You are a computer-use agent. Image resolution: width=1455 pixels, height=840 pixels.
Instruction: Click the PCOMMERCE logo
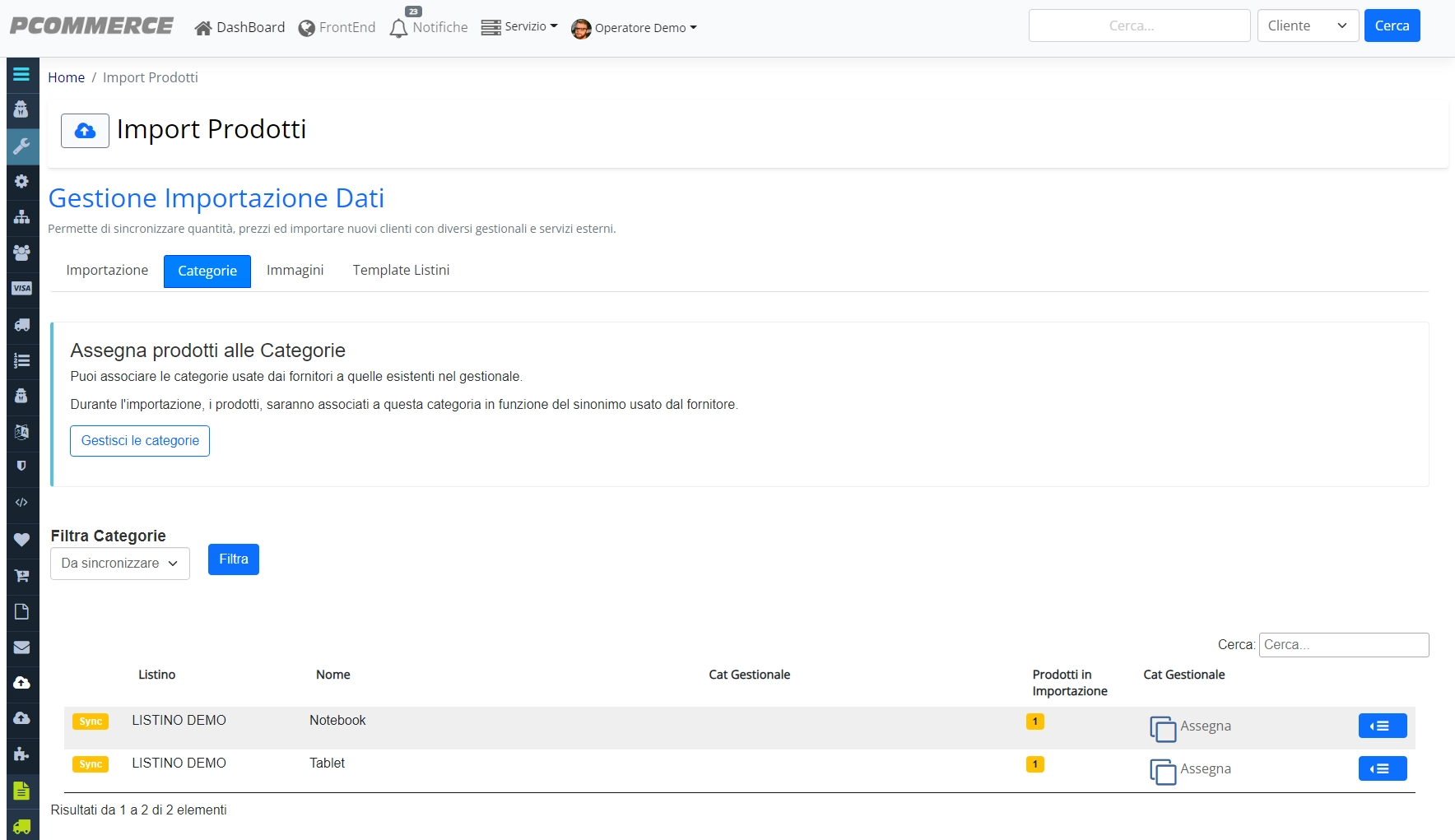pos(91,26)
